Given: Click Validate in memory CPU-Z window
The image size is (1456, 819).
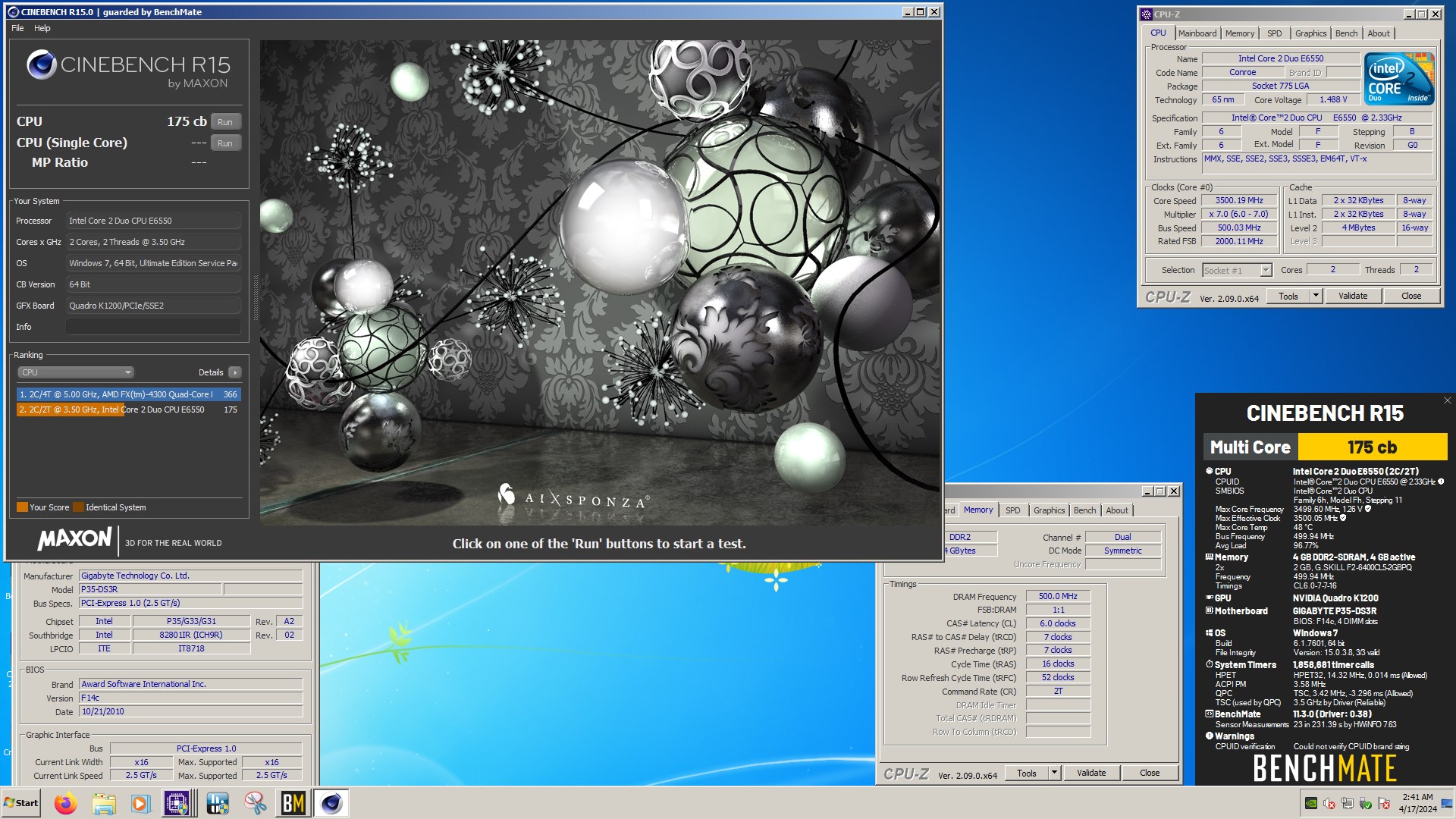Looking at the screenshot, I should click(x=1091, y=773).
